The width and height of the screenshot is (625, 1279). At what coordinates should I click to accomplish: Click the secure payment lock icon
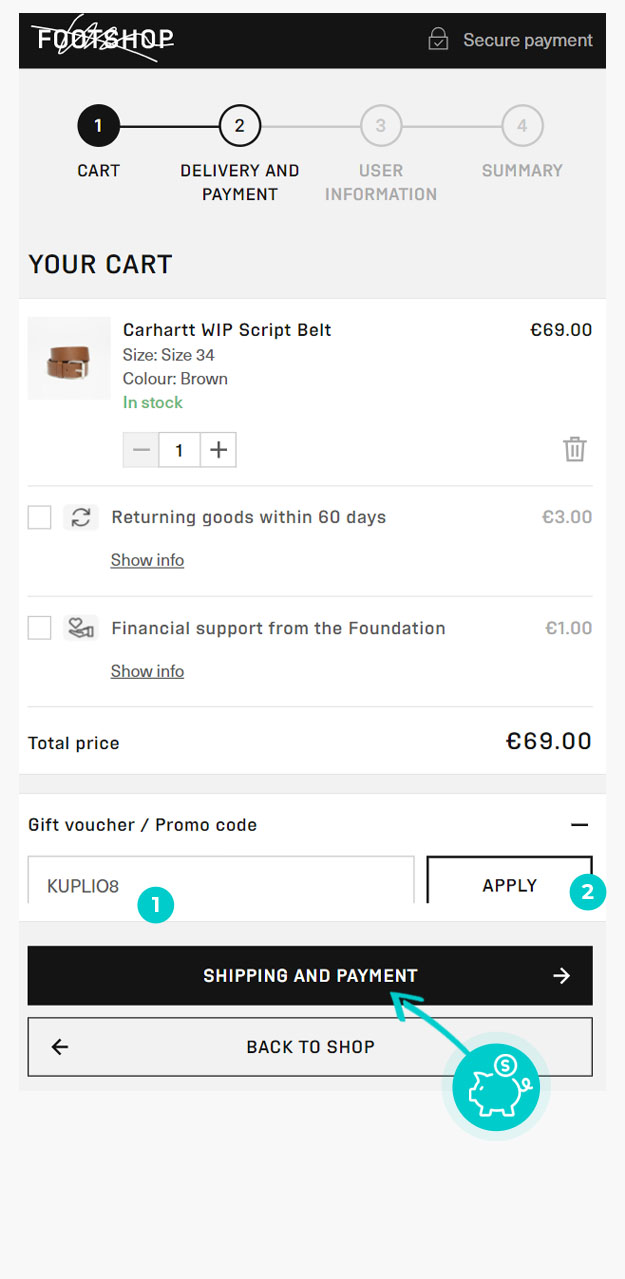(438, 40)
